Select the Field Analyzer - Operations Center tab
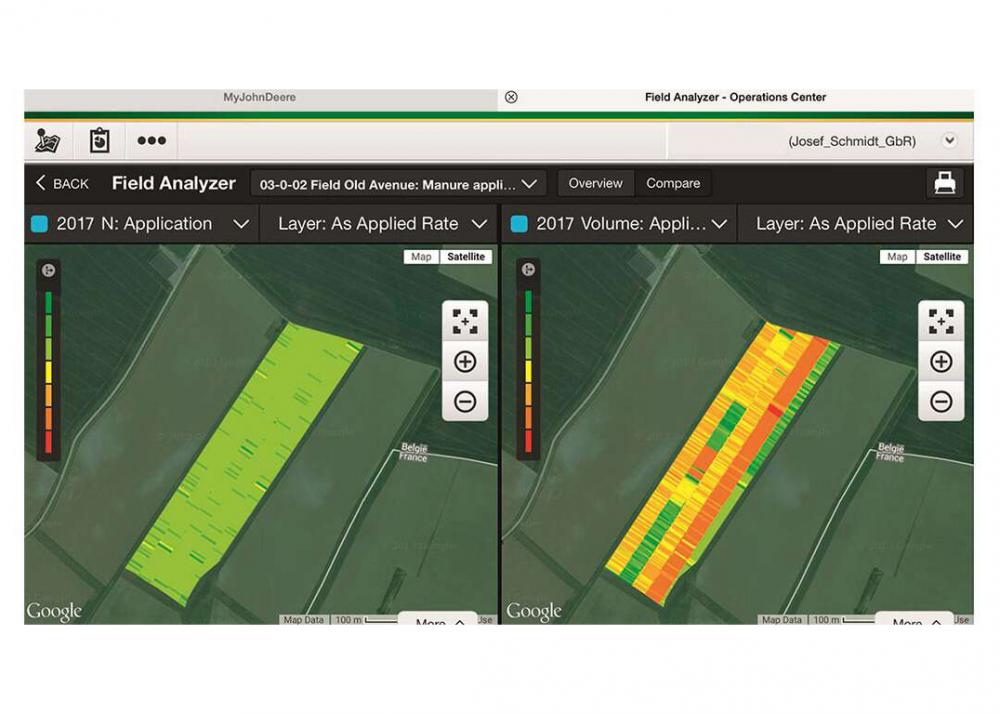Screen dimensions: 1000x714 click(735, 98)
